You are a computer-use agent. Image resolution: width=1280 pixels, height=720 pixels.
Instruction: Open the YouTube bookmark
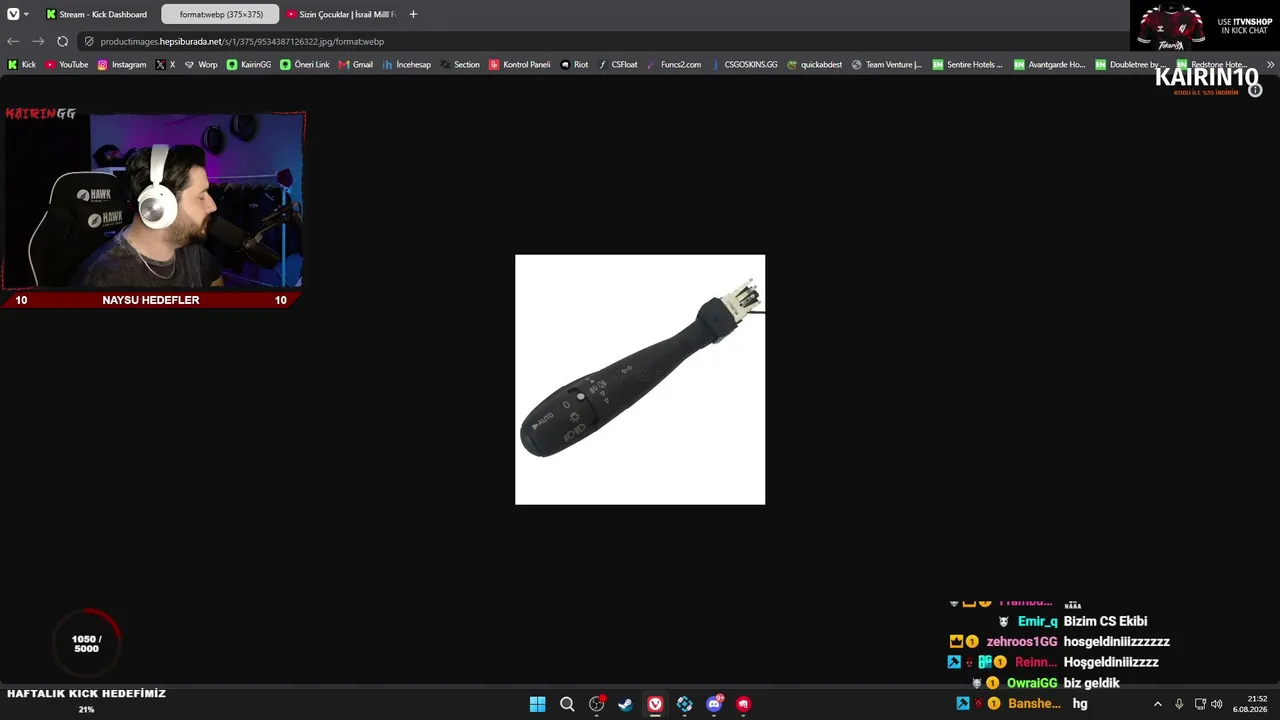coord(67,64)
